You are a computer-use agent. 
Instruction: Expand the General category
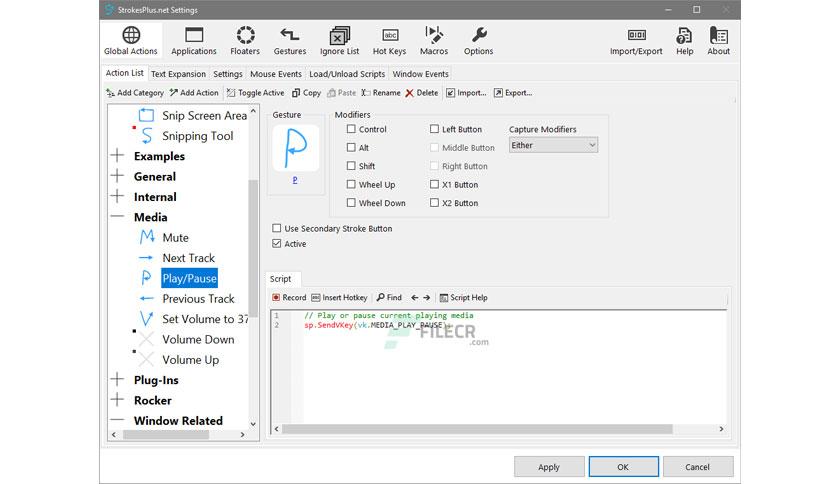pos(117,176)
